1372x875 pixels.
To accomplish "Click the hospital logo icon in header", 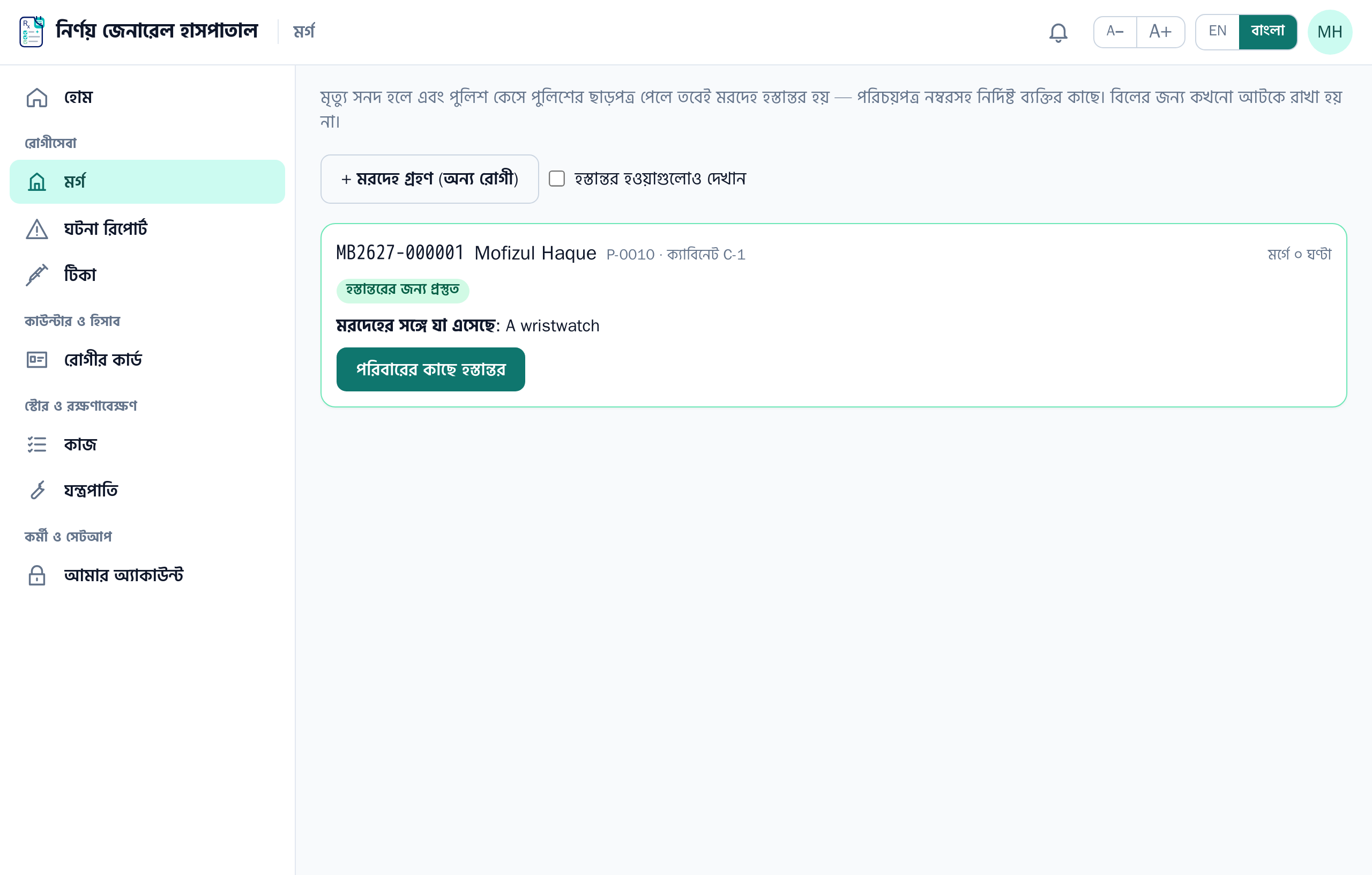I will click(32, 31).
